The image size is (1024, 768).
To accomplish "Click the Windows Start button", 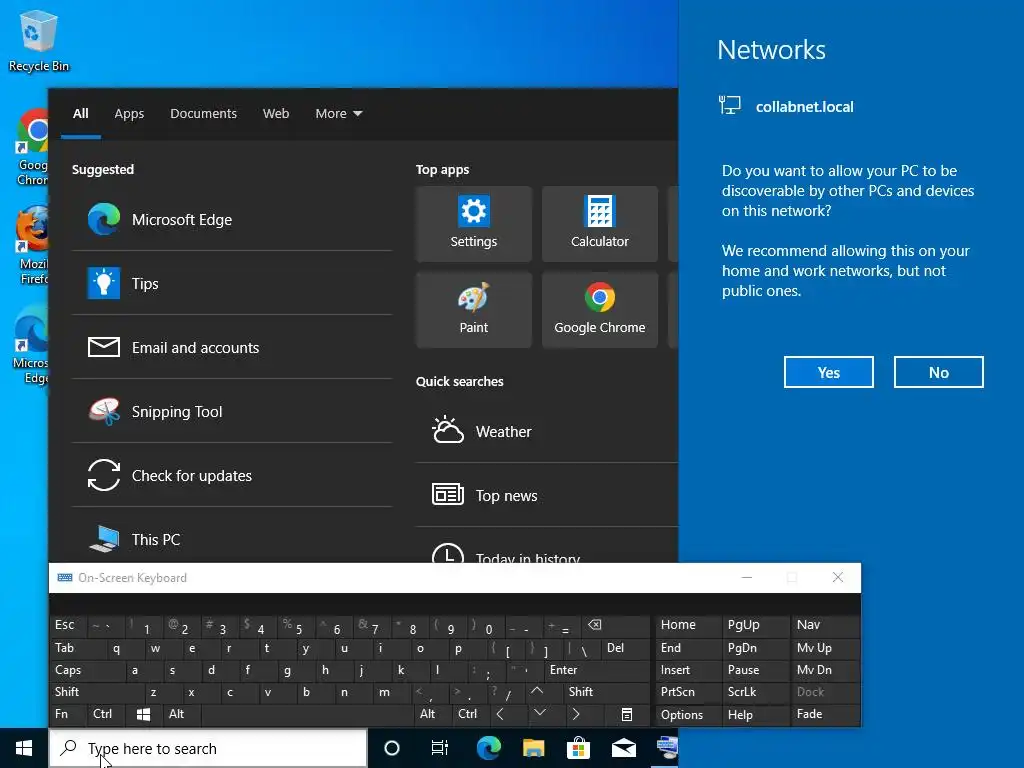I will point(24,748).
